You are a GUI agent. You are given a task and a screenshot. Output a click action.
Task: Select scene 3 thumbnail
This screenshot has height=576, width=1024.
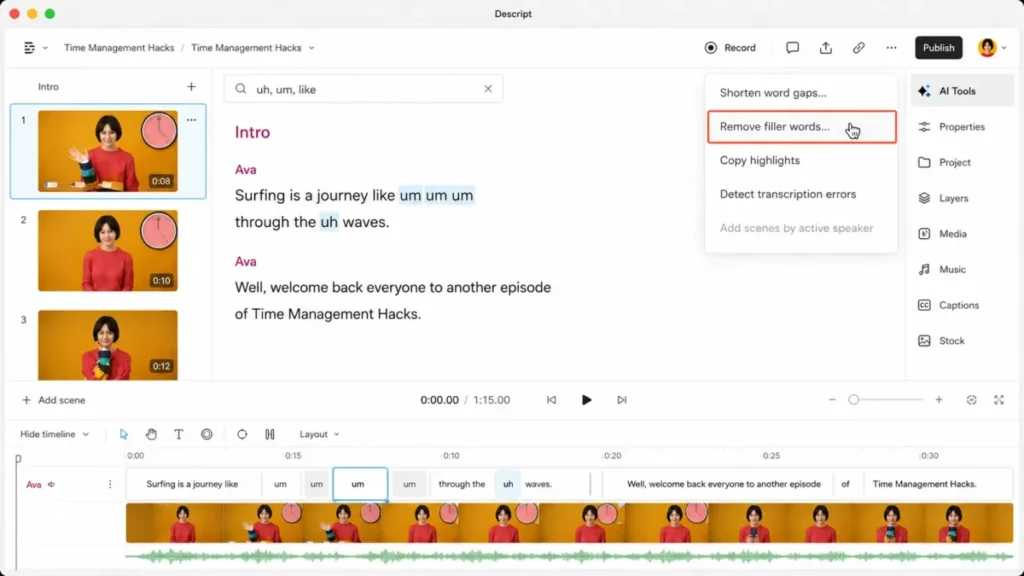[108, 345]
